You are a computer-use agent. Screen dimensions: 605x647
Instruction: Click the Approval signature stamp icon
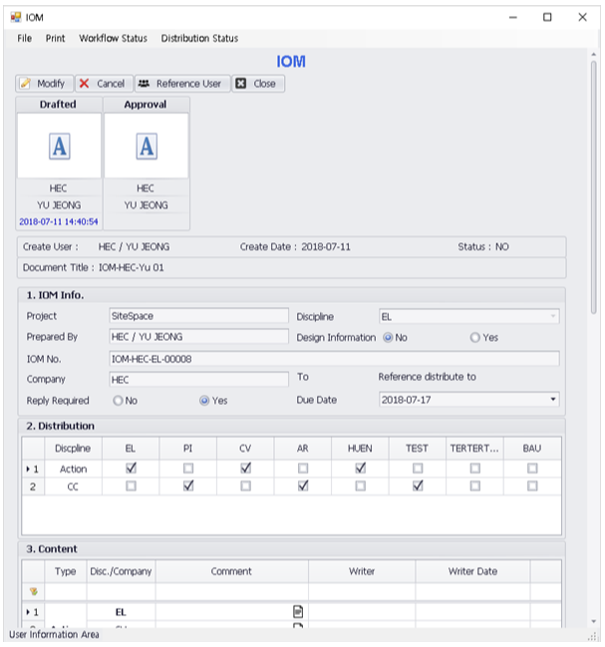[x=146, y=147]
